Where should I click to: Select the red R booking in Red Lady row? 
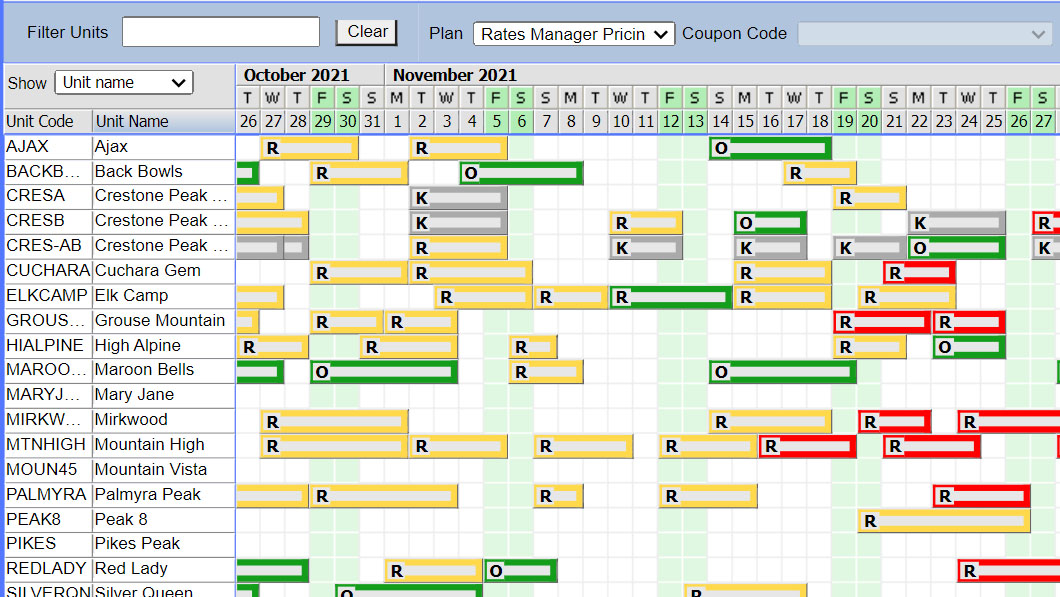pos(1008,571)
